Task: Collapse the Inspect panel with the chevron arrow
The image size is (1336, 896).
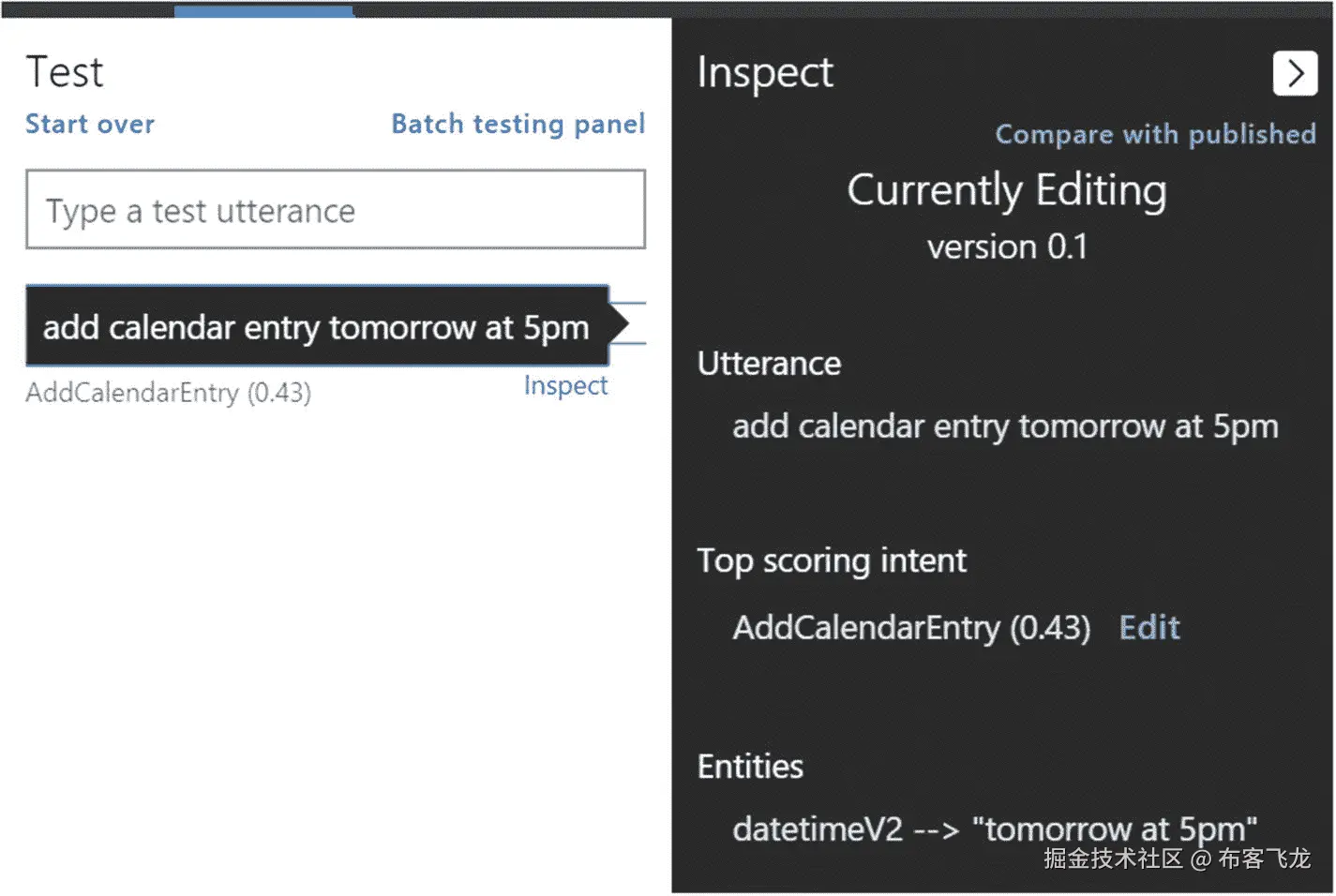Action: pyautogui.click(x=1295, y=73)
